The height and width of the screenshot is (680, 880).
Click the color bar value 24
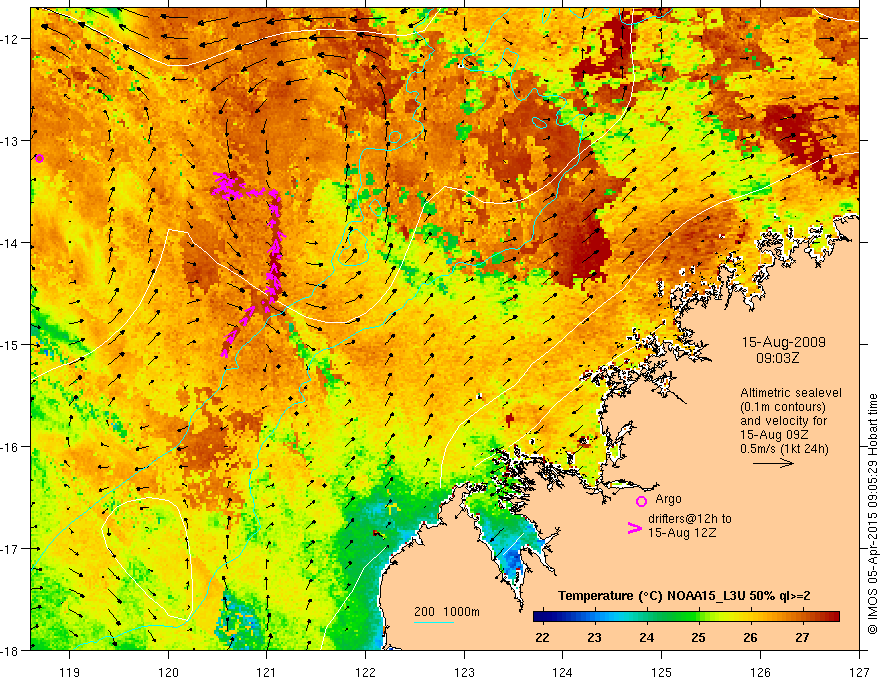647,637
